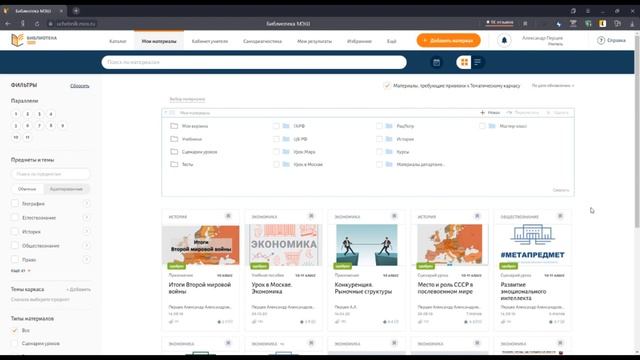The height and width of the screenshot is (360, 640).
Task: Open the Мои результаты tab
Action: click(x=314, y=41)
